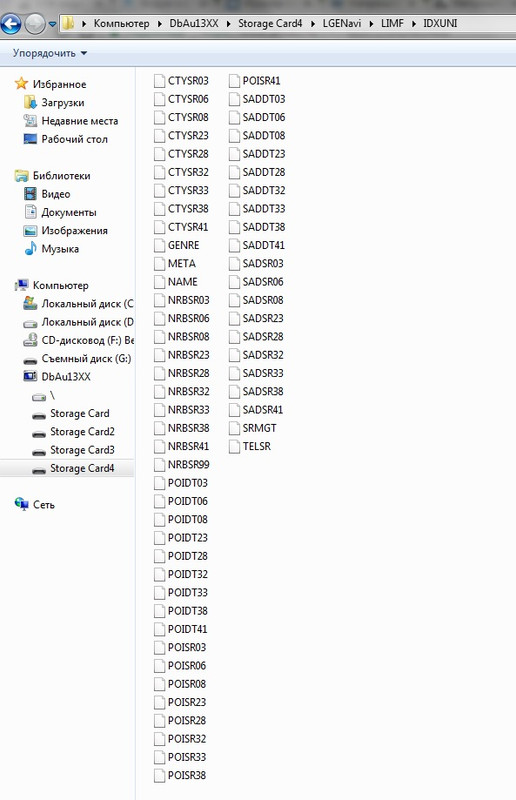Click the Локальный диск (D drive icon
Screen dimensions: 516x800
click(x=30, y=323)
